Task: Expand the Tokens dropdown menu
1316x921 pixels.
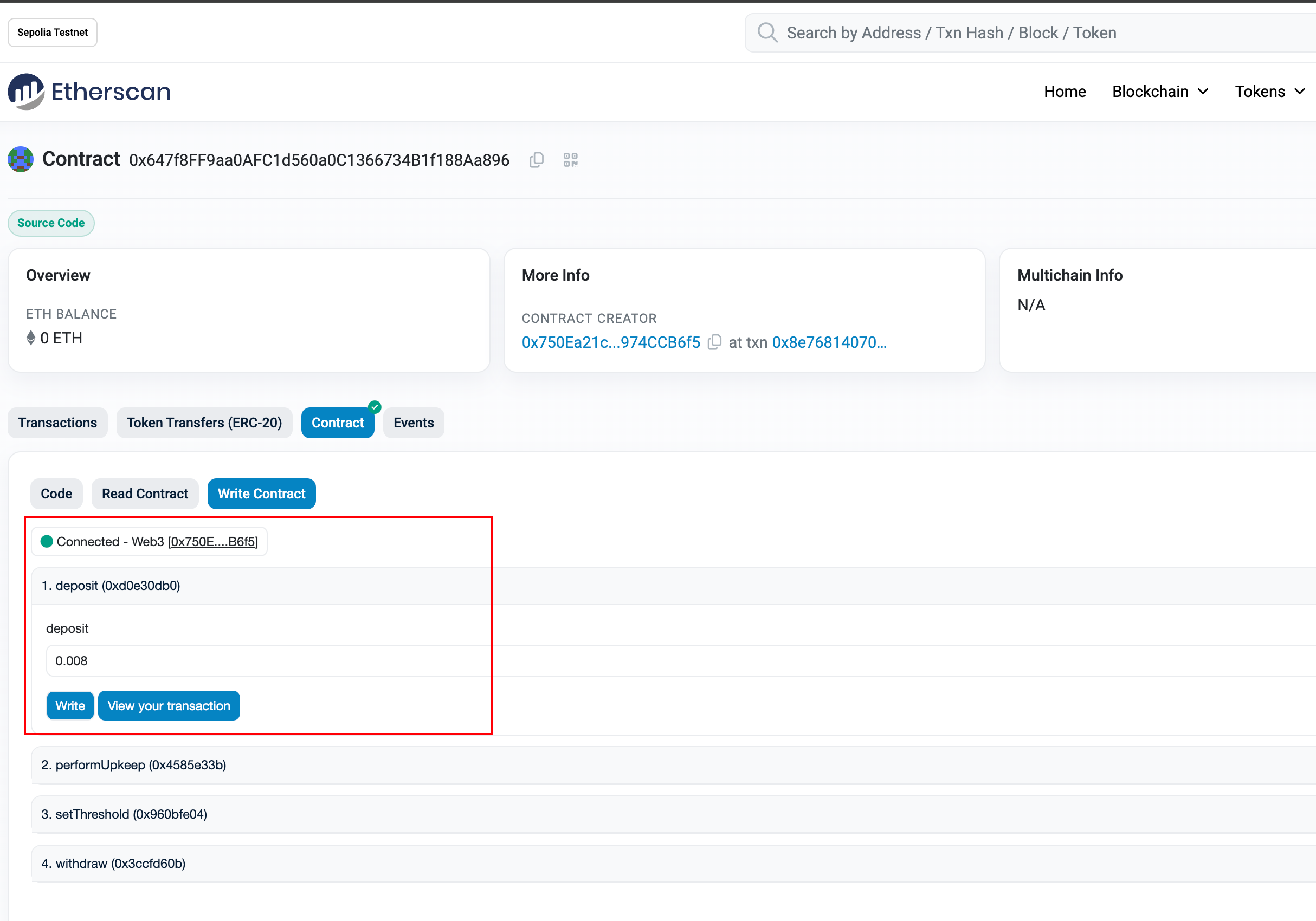Action: 1269,92
